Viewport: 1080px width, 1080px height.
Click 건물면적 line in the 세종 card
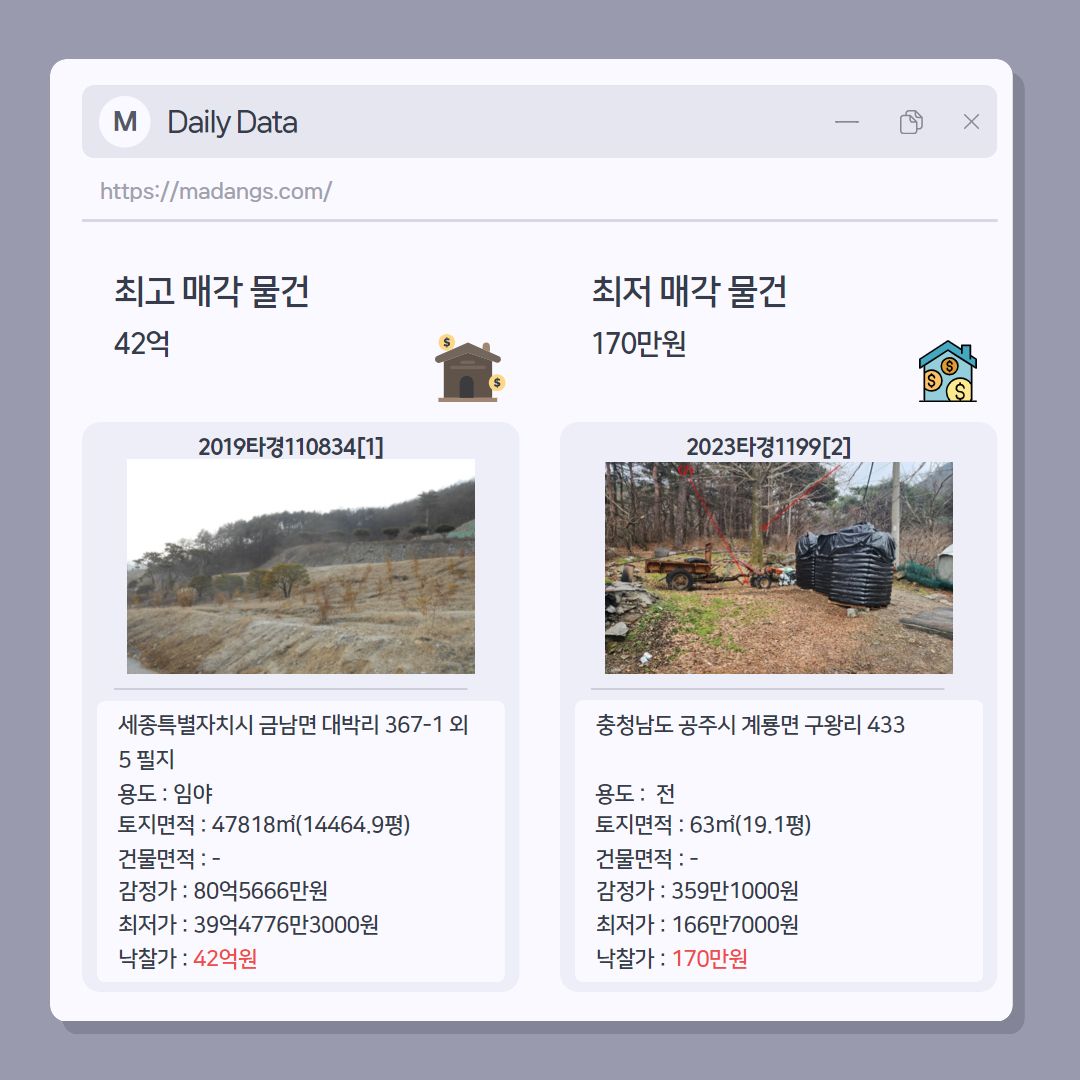[169, 858]
